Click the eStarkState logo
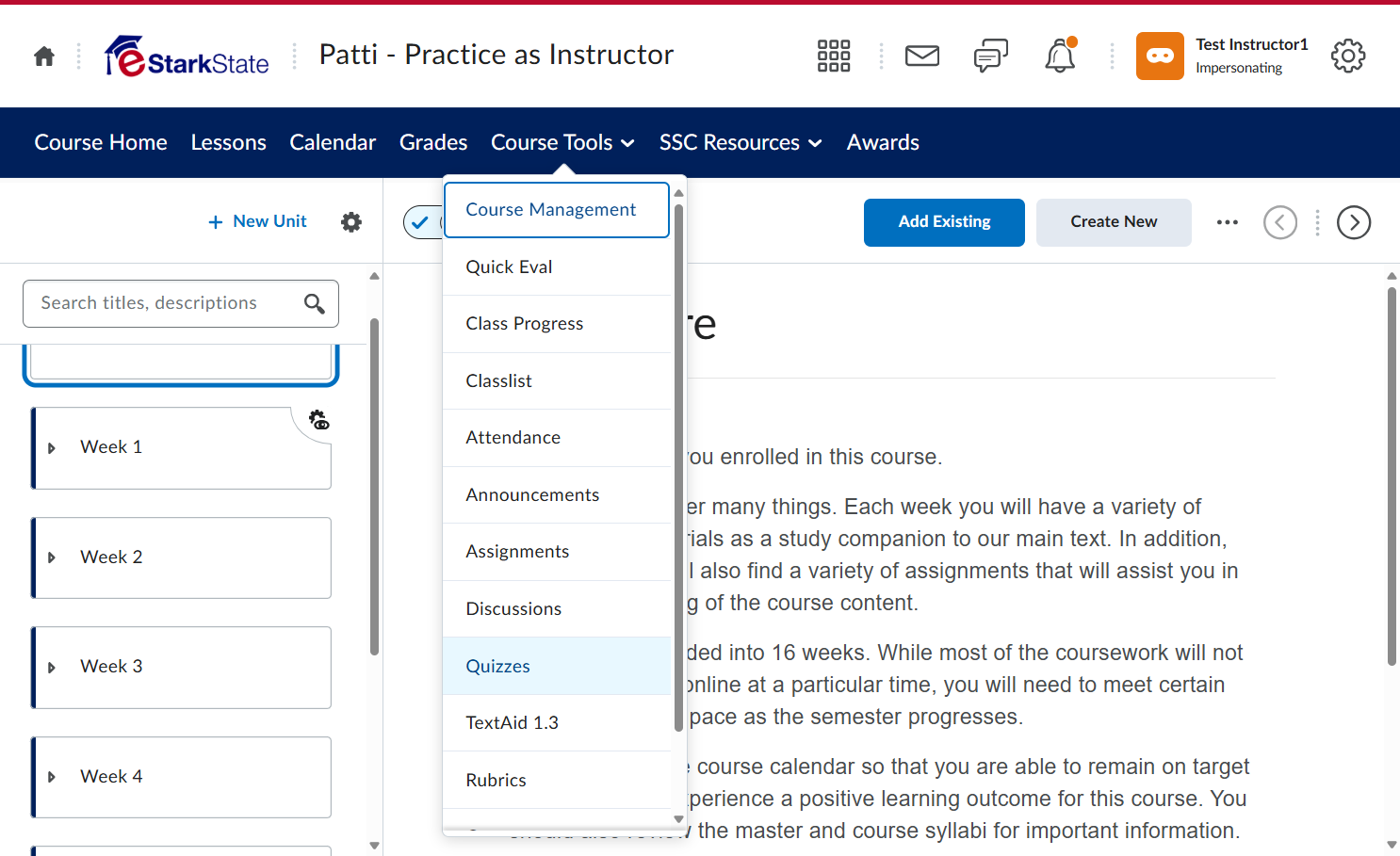Image resolution: width=1400 pixels, height=856 pixels. [x=187, y=57]
